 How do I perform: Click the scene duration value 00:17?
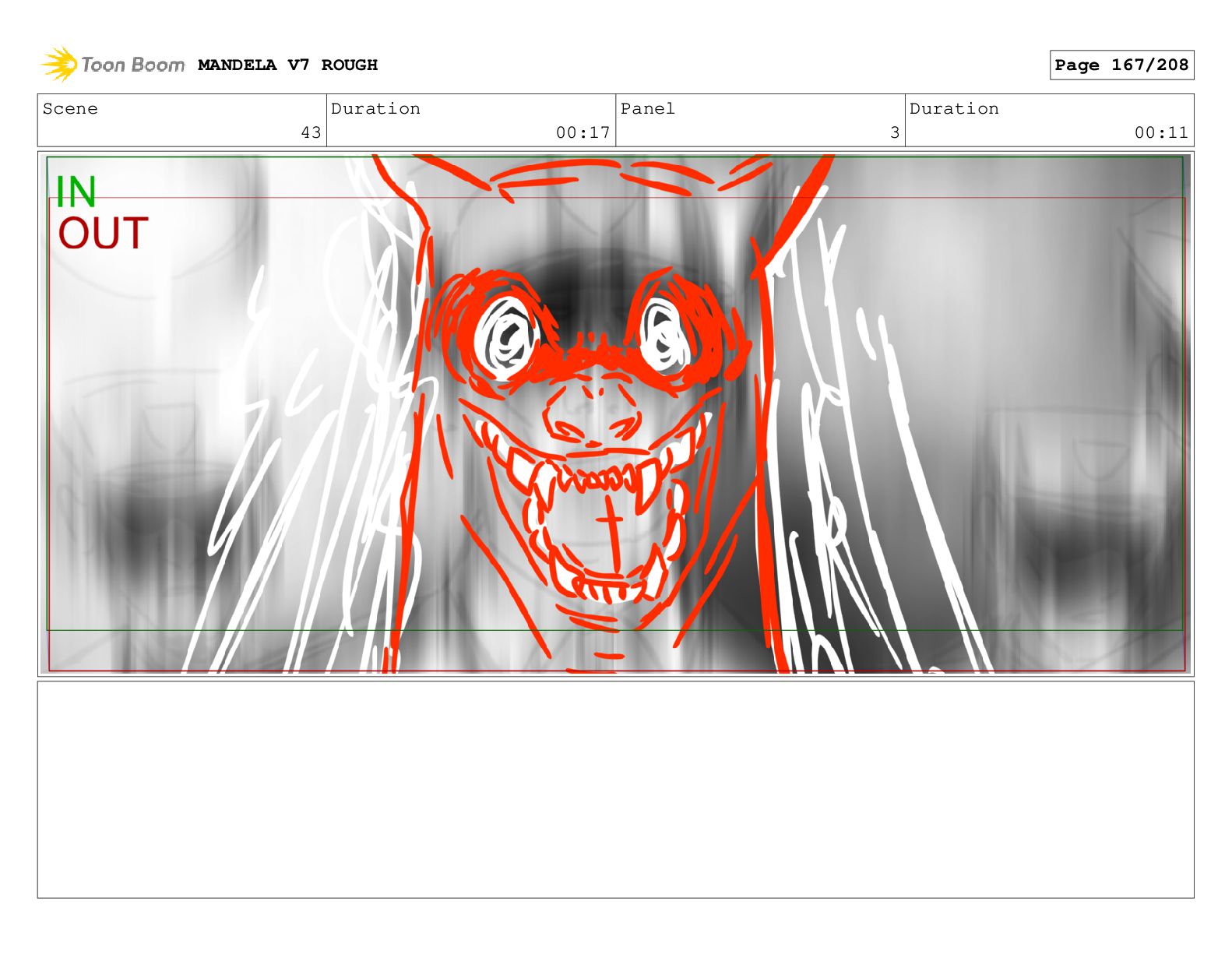583,132
